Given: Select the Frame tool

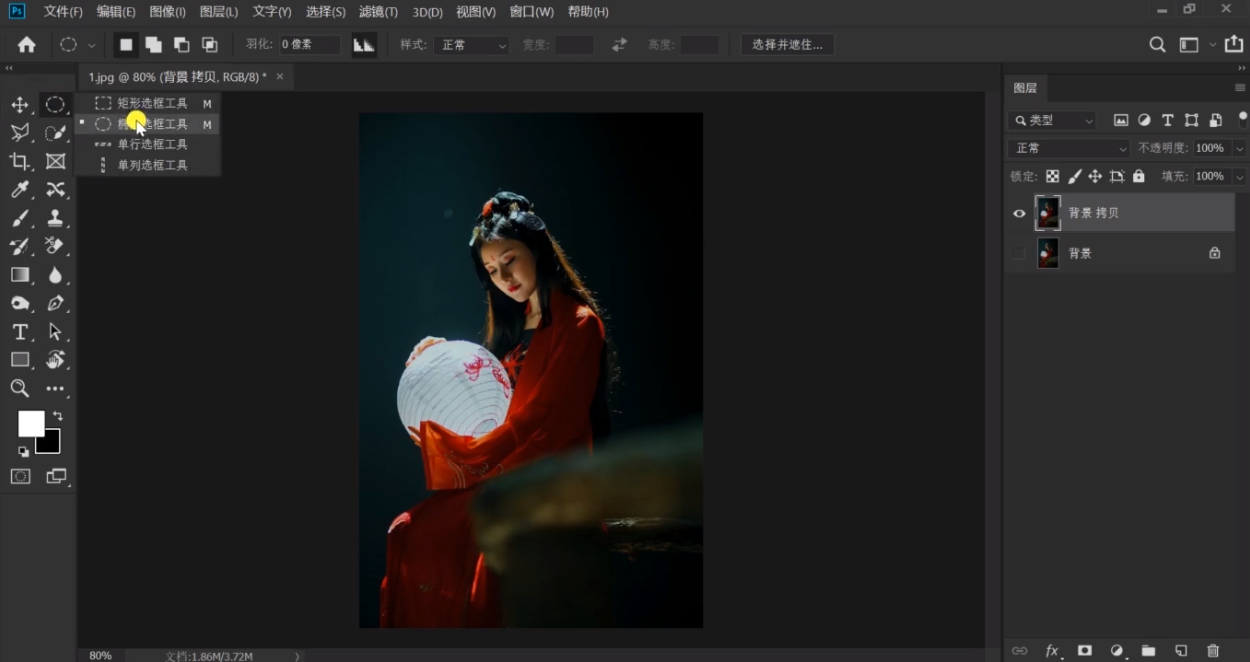Looking at the screenshot, I should [55, 161].
